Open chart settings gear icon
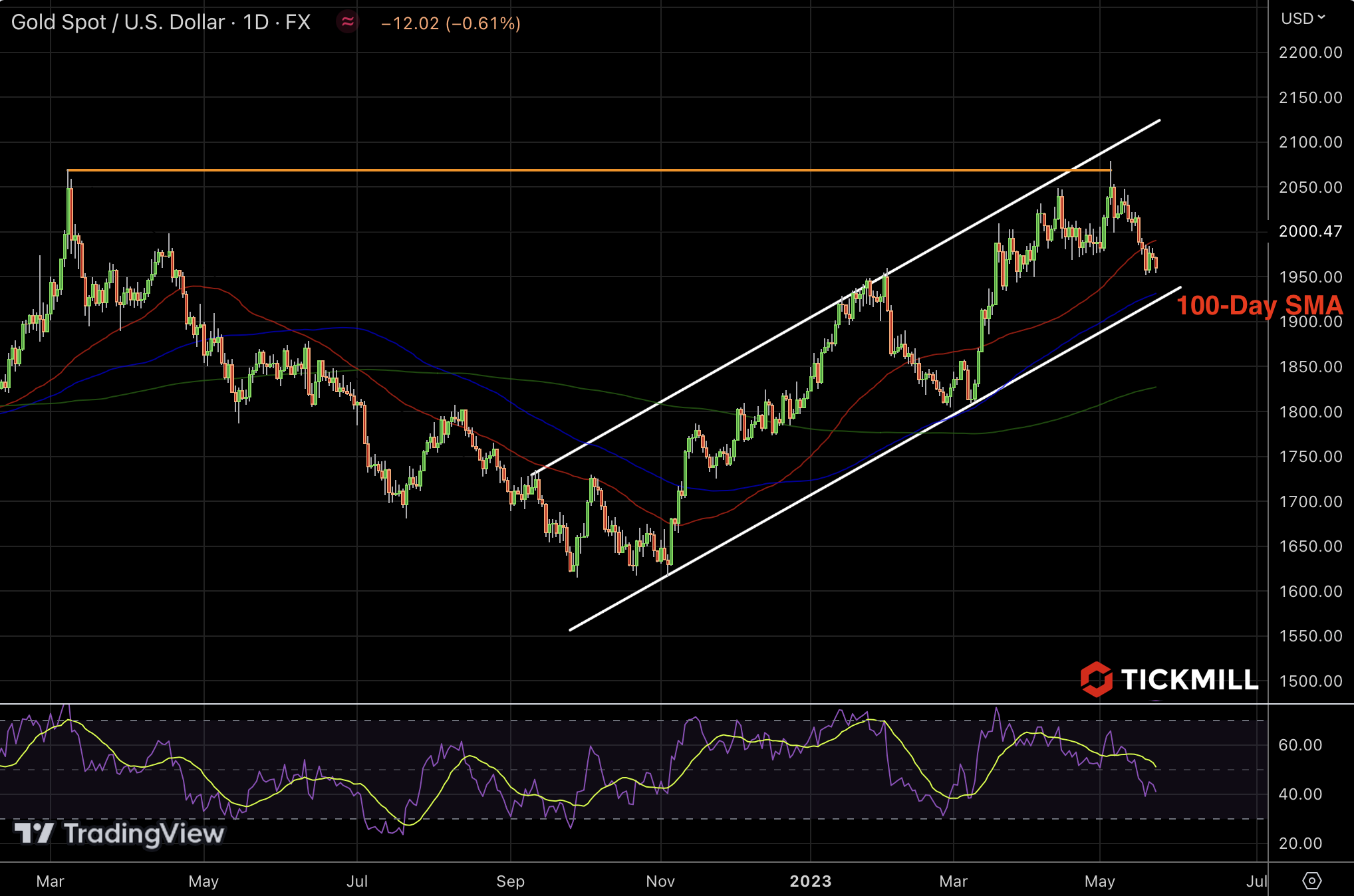This screenshot has height=896, width=1354. tap(1311, 881)
